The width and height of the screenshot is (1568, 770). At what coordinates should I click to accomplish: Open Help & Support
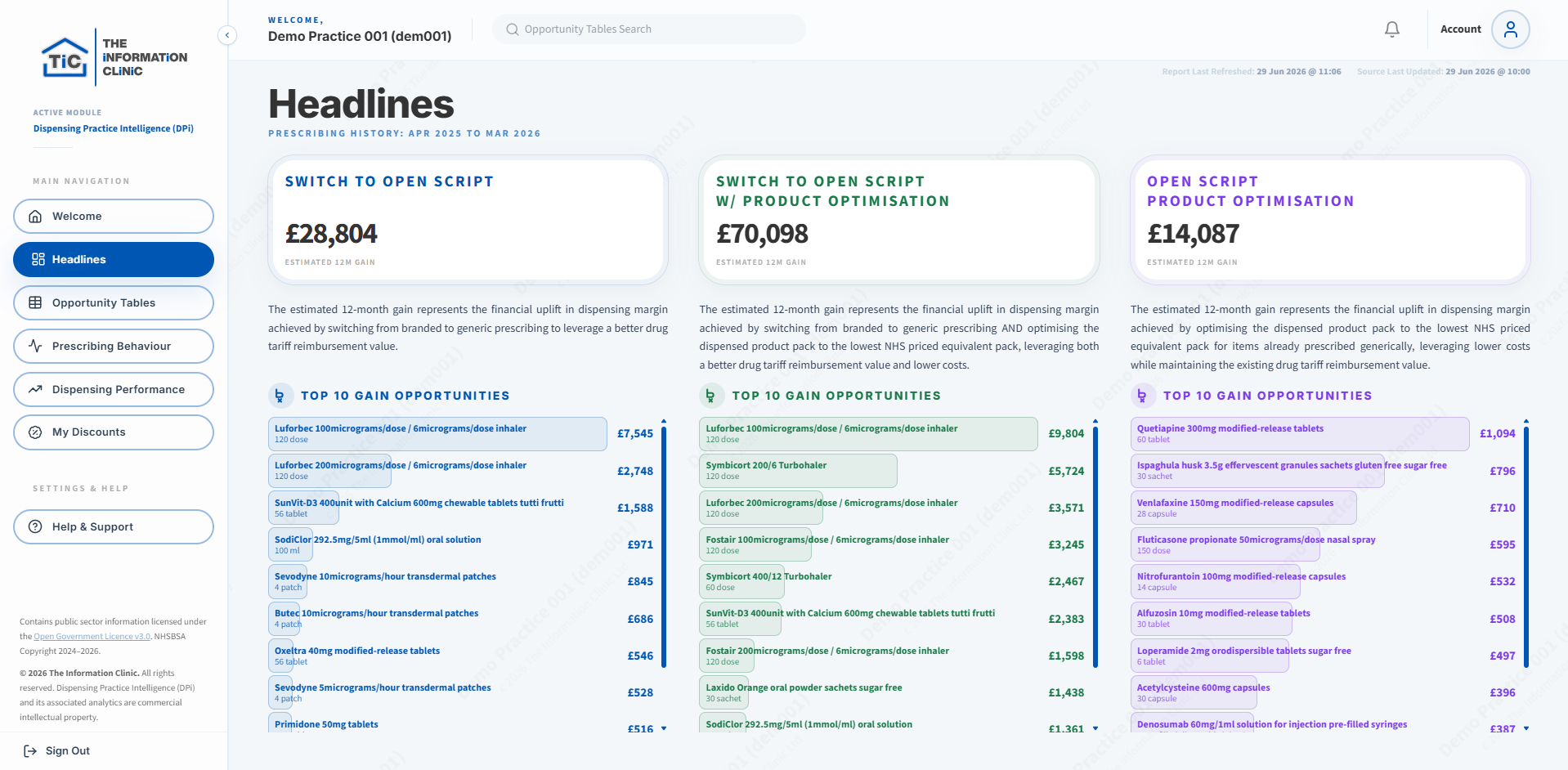coord(114,527)
